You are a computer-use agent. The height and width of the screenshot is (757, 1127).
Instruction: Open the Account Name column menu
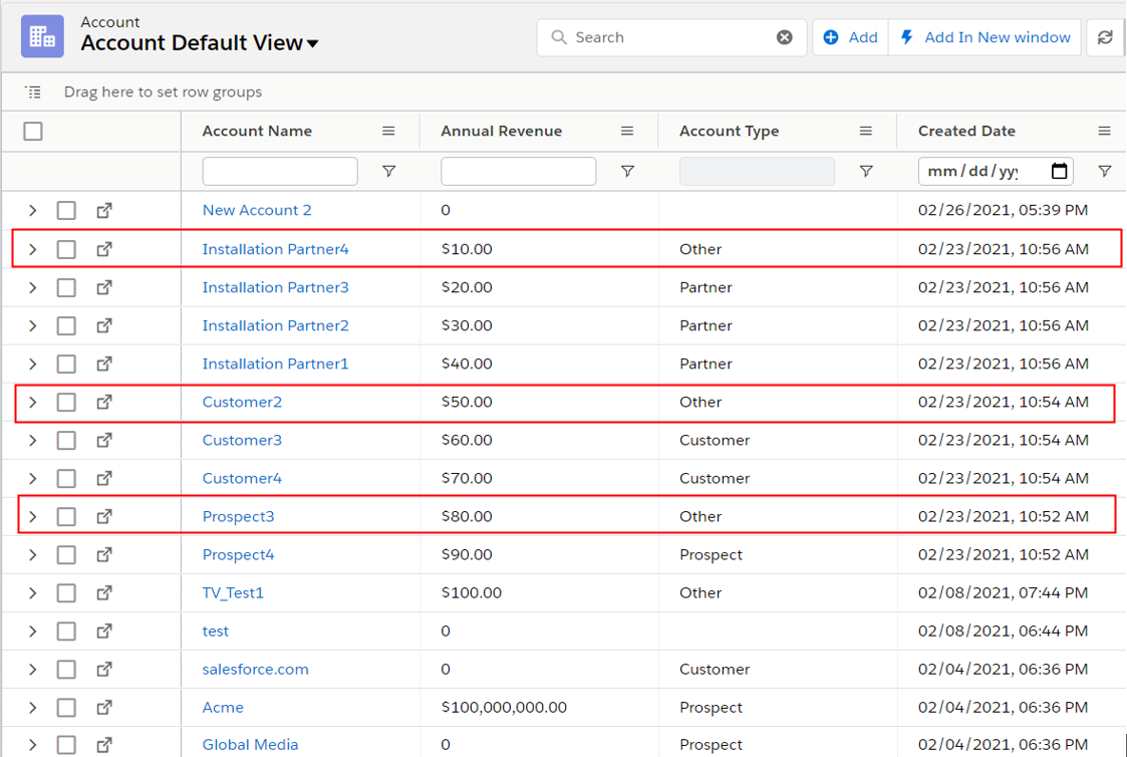pyautogui.click(x=389, y=131)
